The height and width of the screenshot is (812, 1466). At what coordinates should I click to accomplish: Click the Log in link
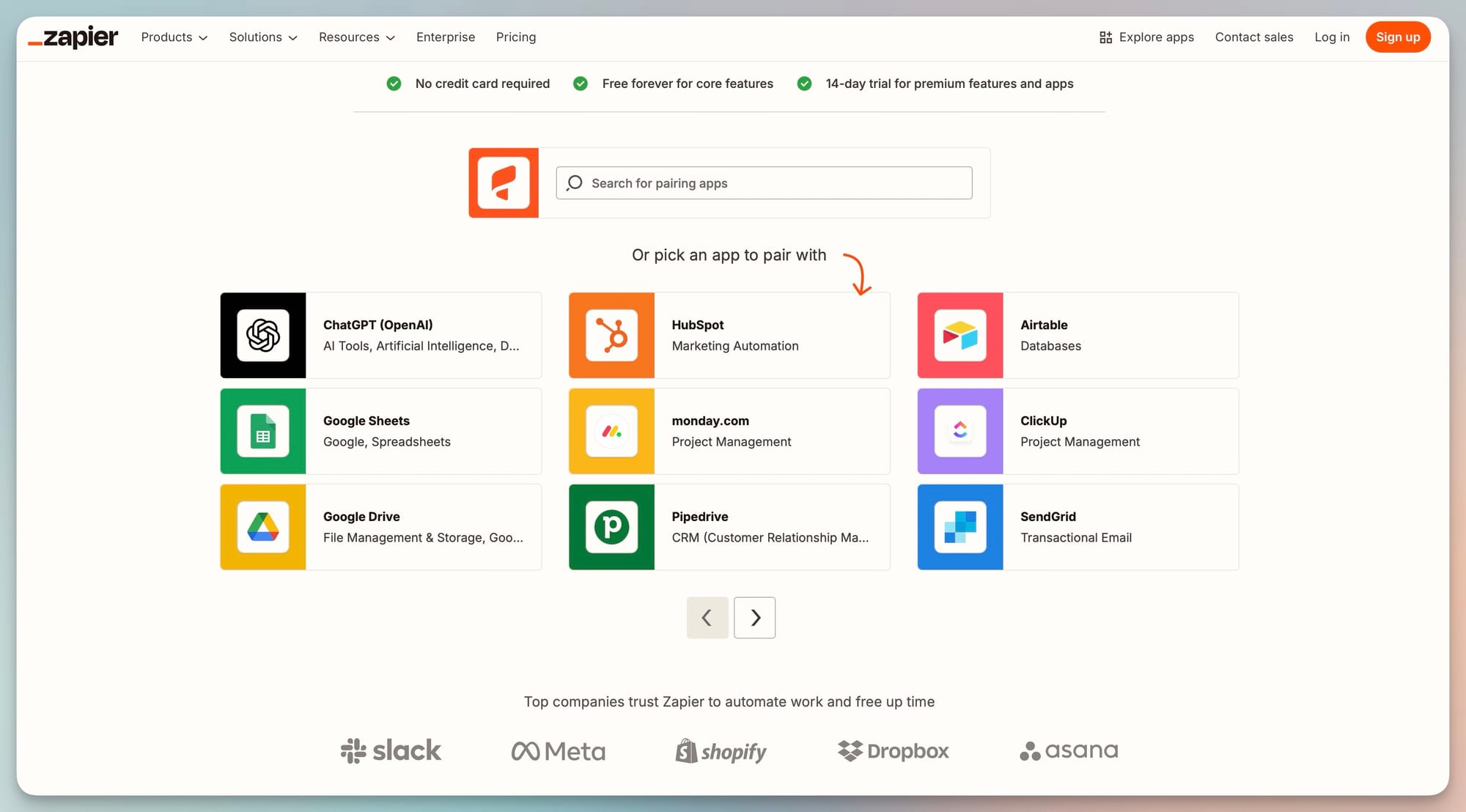[1331, 37]
